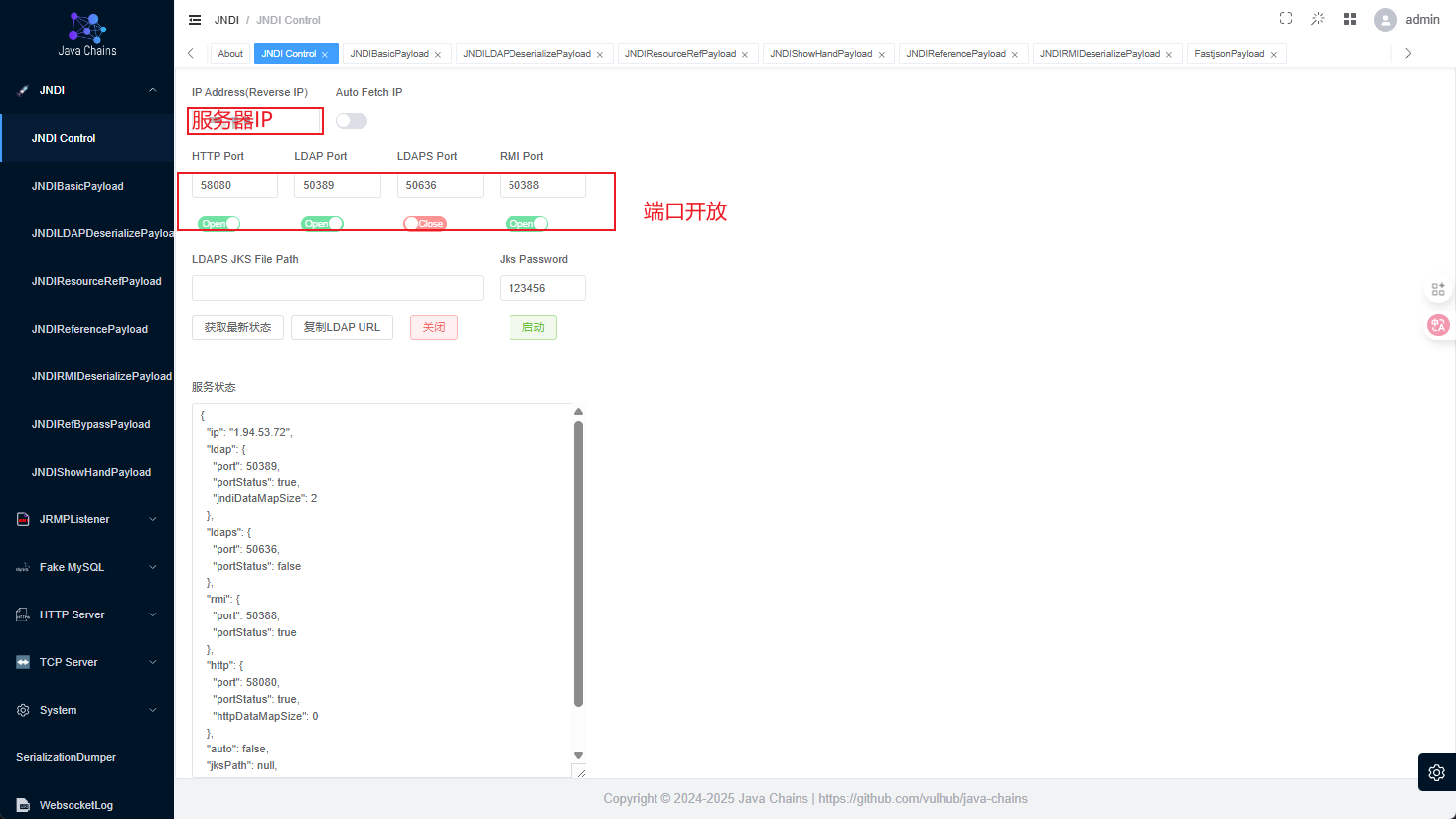Close the JNDIBasicPayload tab

tap(438, 55)
